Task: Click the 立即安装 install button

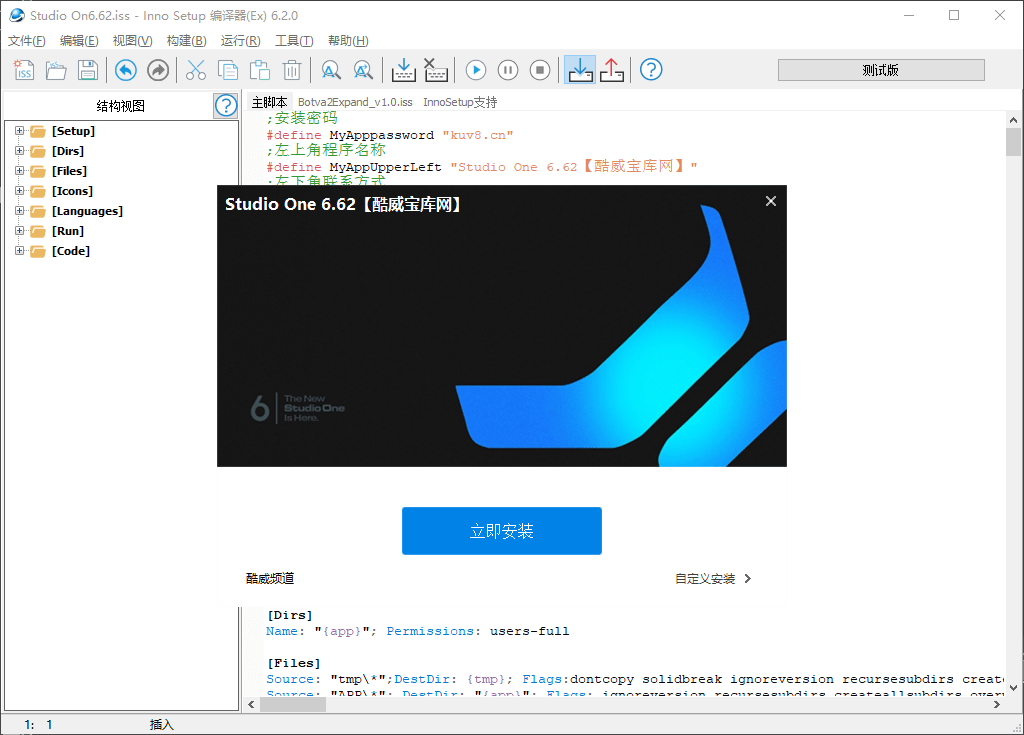Action: click(x=502, y=531)
